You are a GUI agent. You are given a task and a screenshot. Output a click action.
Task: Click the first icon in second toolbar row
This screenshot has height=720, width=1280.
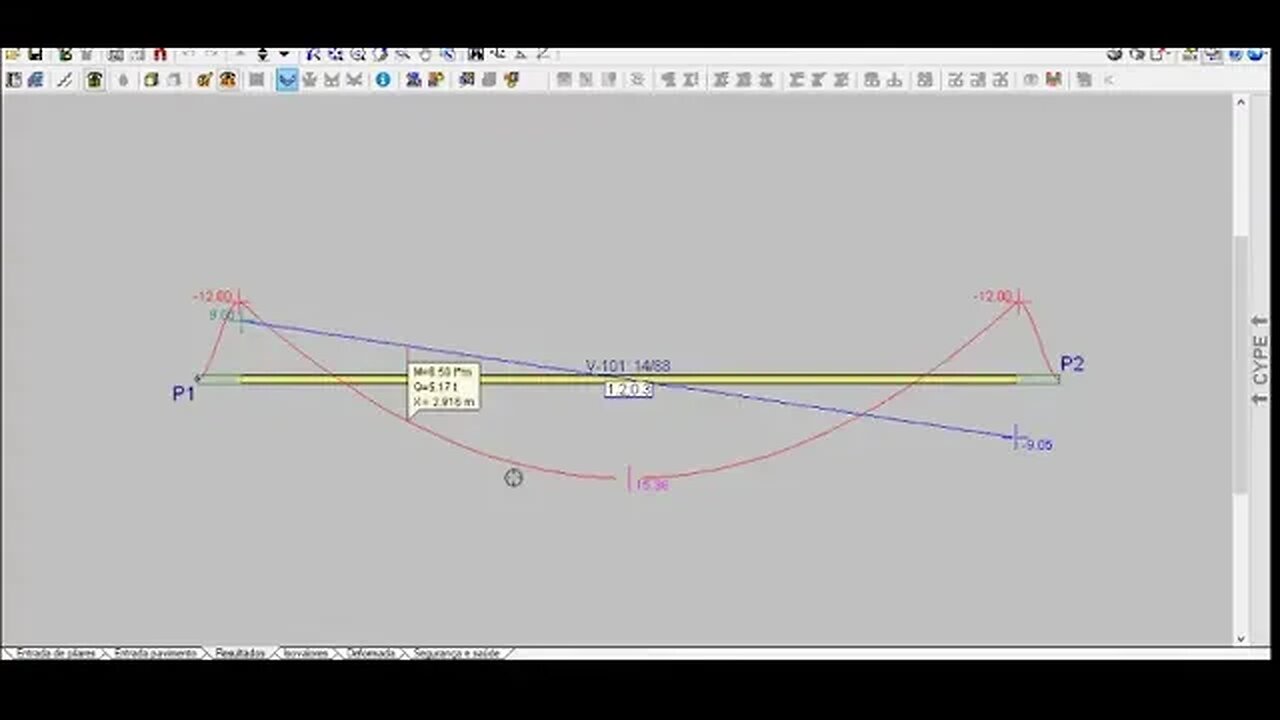point(13,80)
